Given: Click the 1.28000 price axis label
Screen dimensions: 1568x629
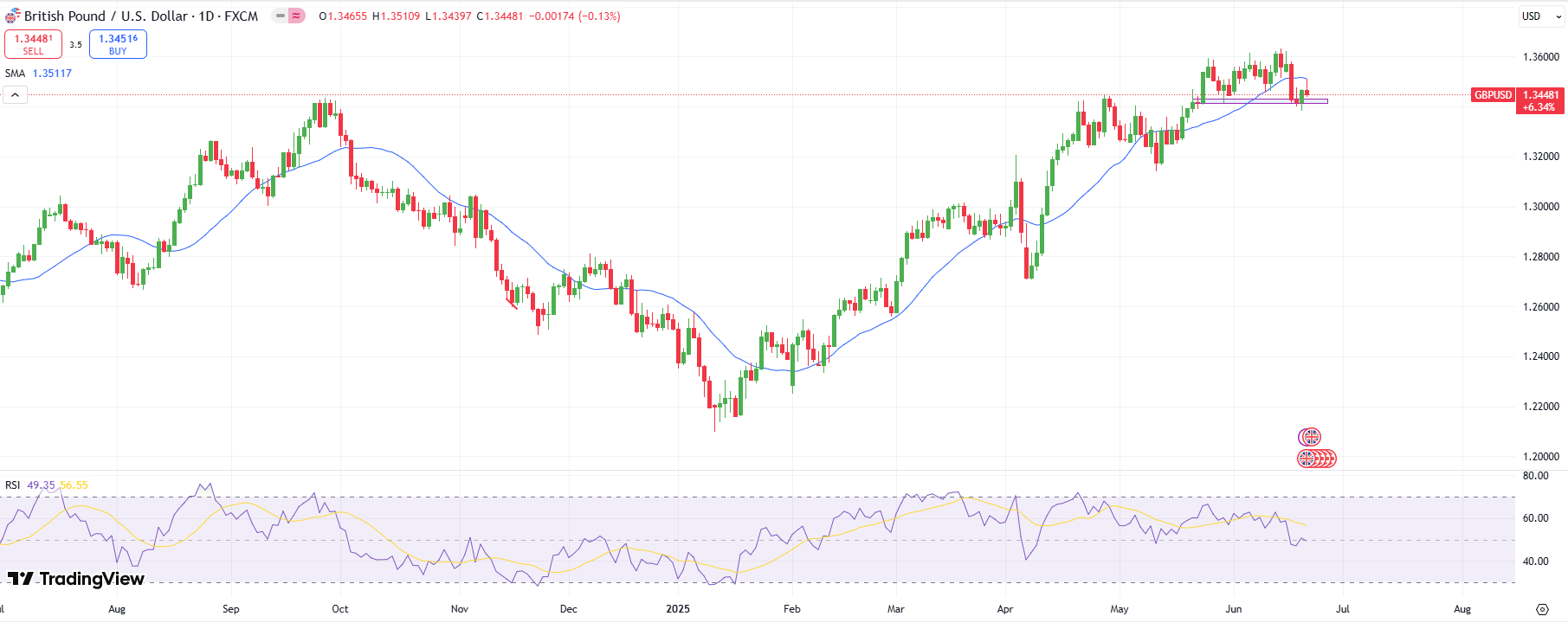Looking at the screenshot, I should click(x=1541, y=257).
